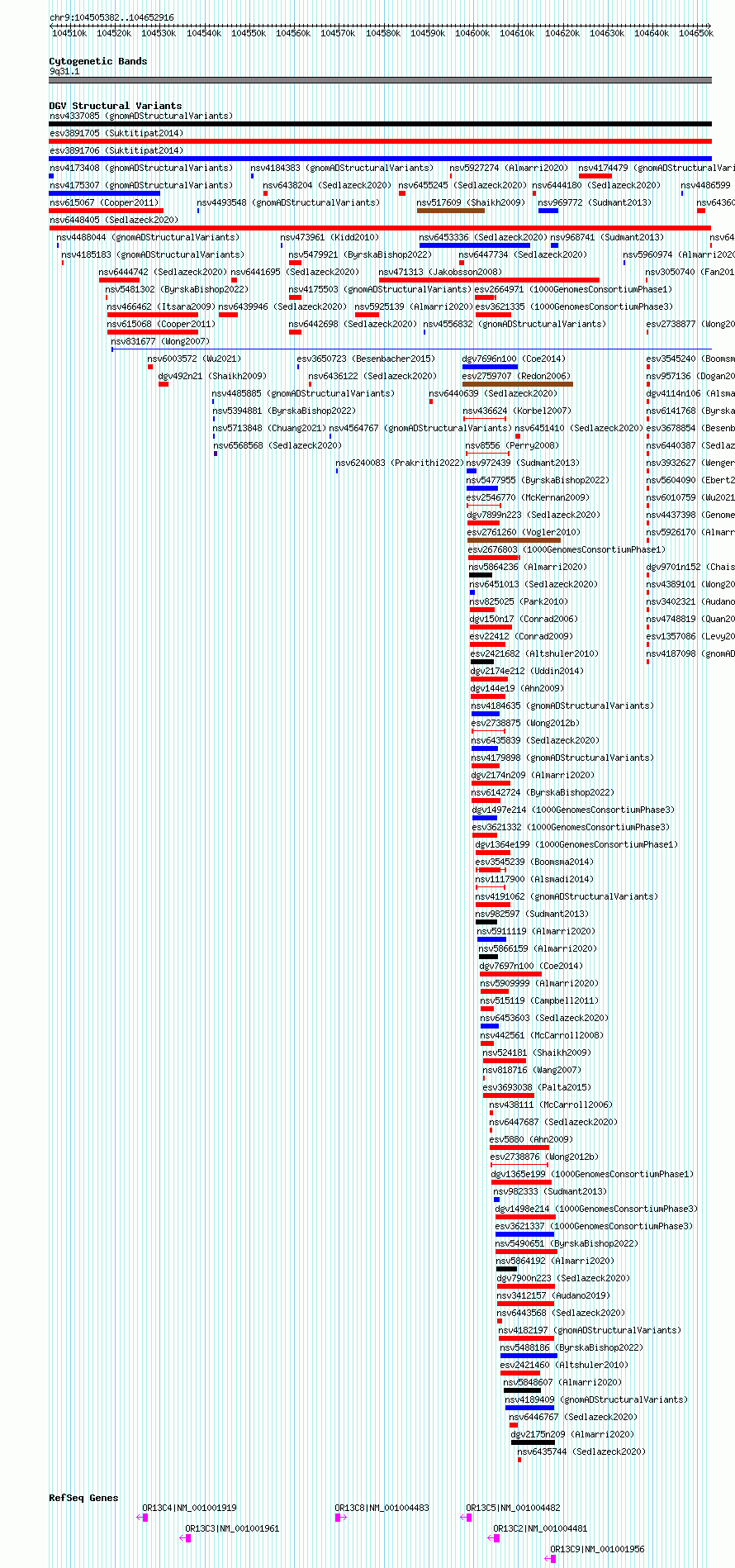
Task: Click nsv831677 (Wong2007) label
Action: tap(160, 341)
